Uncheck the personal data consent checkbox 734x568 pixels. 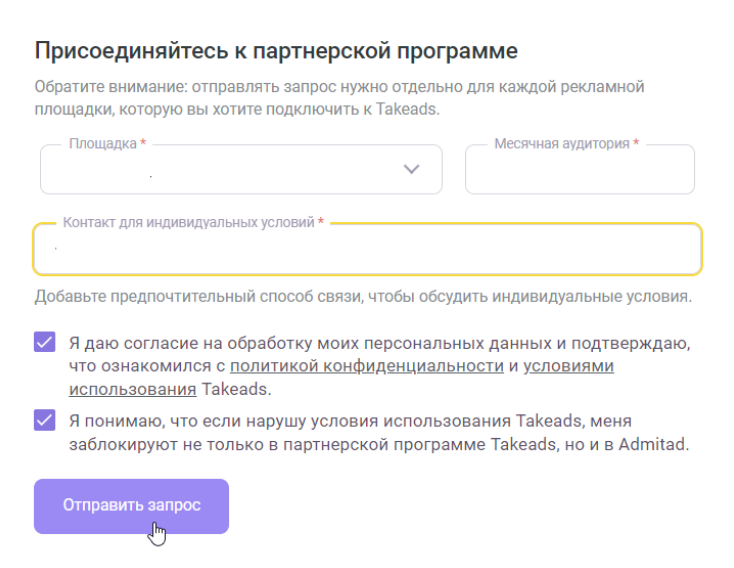click(45, 343)
